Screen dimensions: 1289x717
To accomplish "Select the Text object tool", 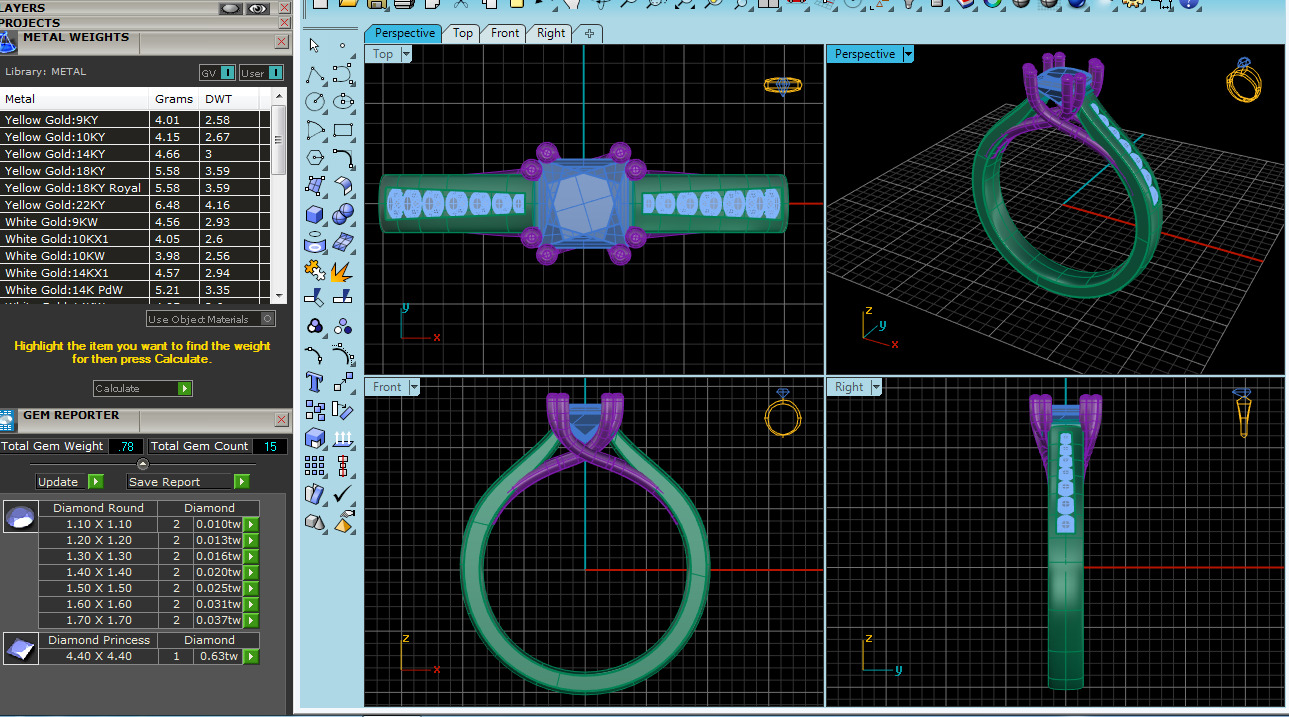I will [315, 382].
